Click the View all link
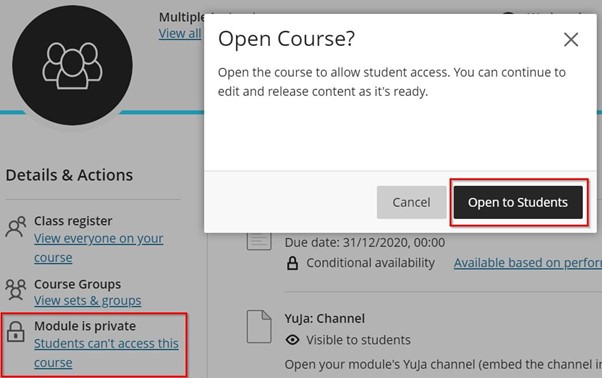 [x=180, y=33]
